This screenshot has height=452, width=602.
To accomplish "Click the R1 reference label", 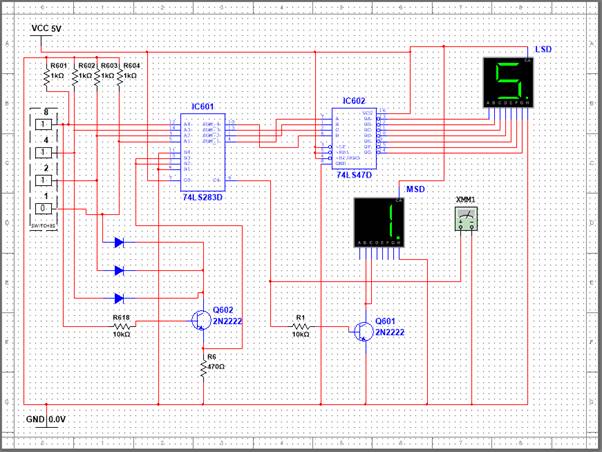I will click(301, 318).
